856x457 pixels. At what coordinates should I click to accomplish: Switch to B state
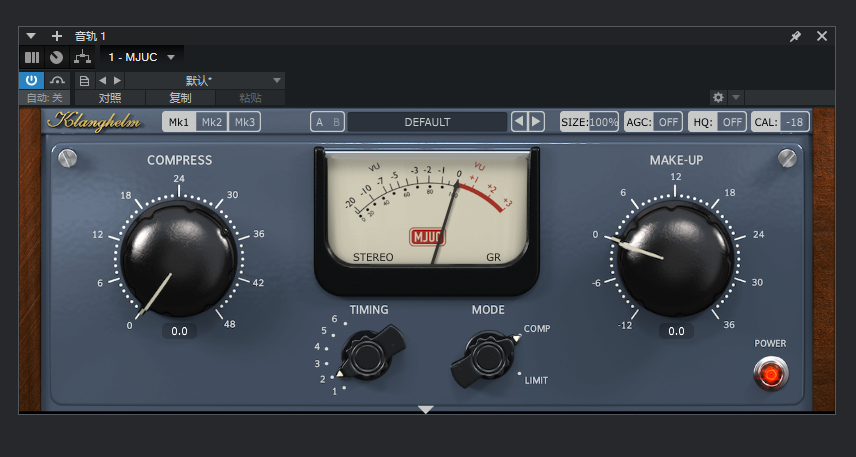[337, 122]
